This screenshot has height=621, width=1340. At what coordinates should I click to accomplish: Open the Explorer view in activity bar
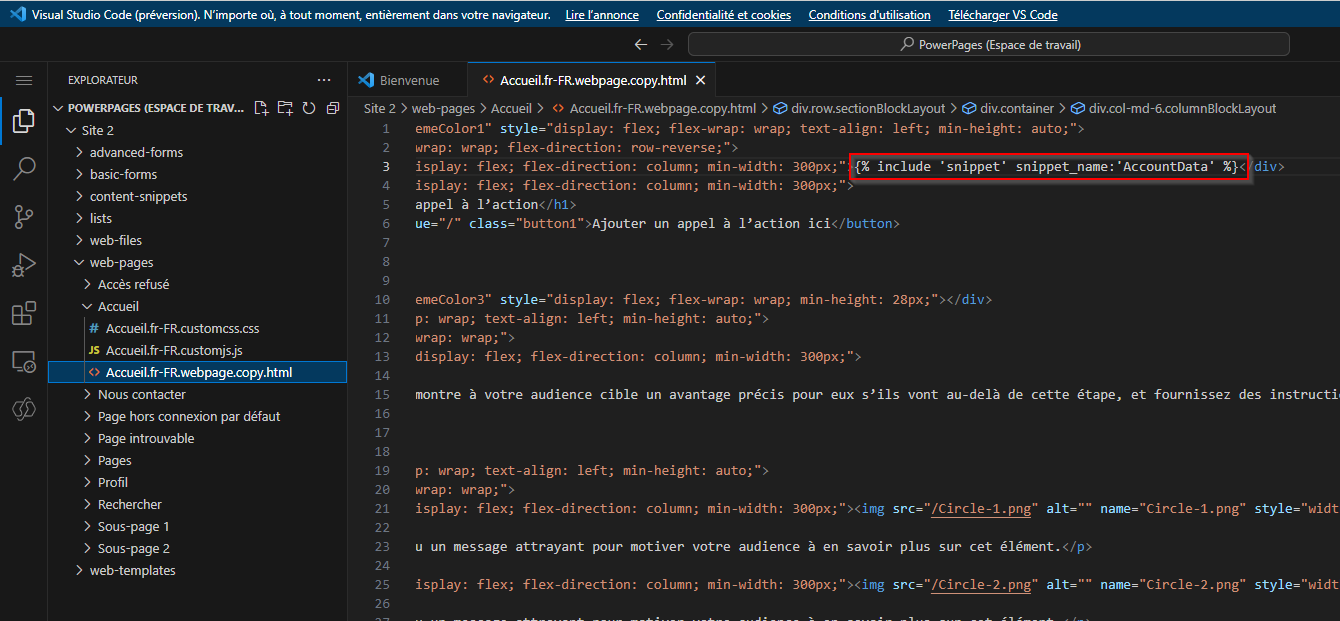(x=24, y=122)
